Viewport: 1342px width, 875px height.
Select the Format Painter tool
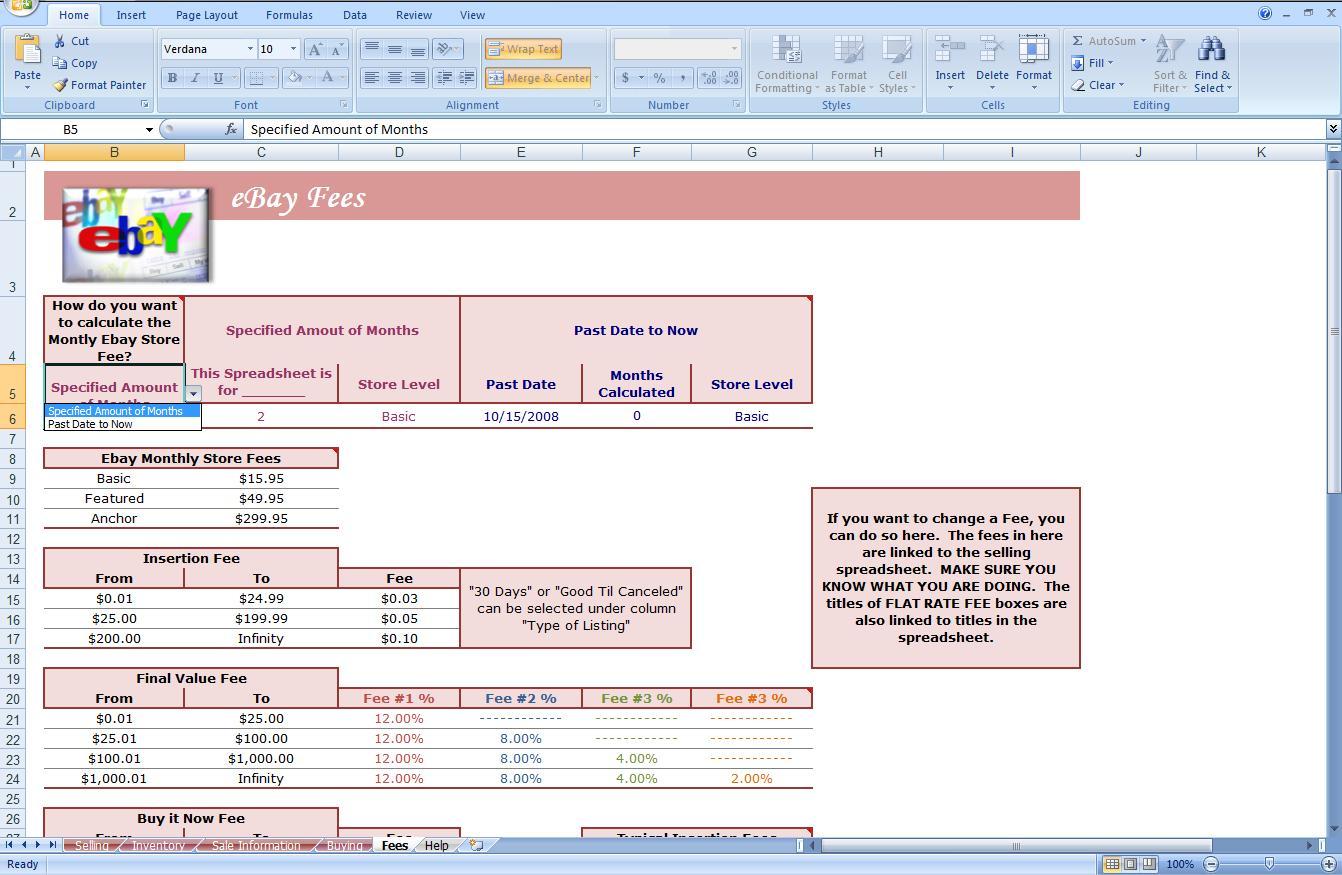tap(100, 85)
